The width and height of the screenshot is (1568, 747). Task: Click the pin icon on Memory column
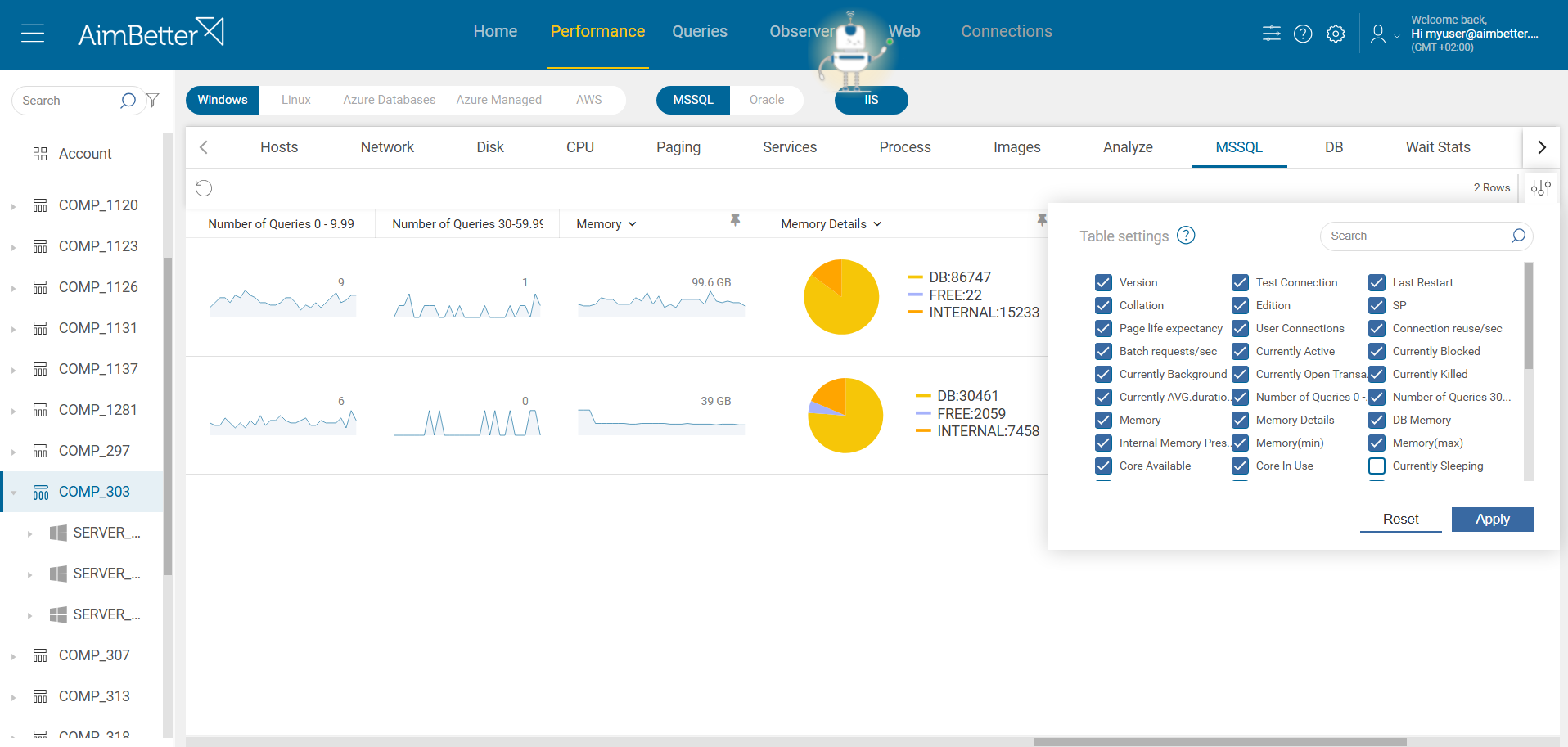[x=735, y=220]
